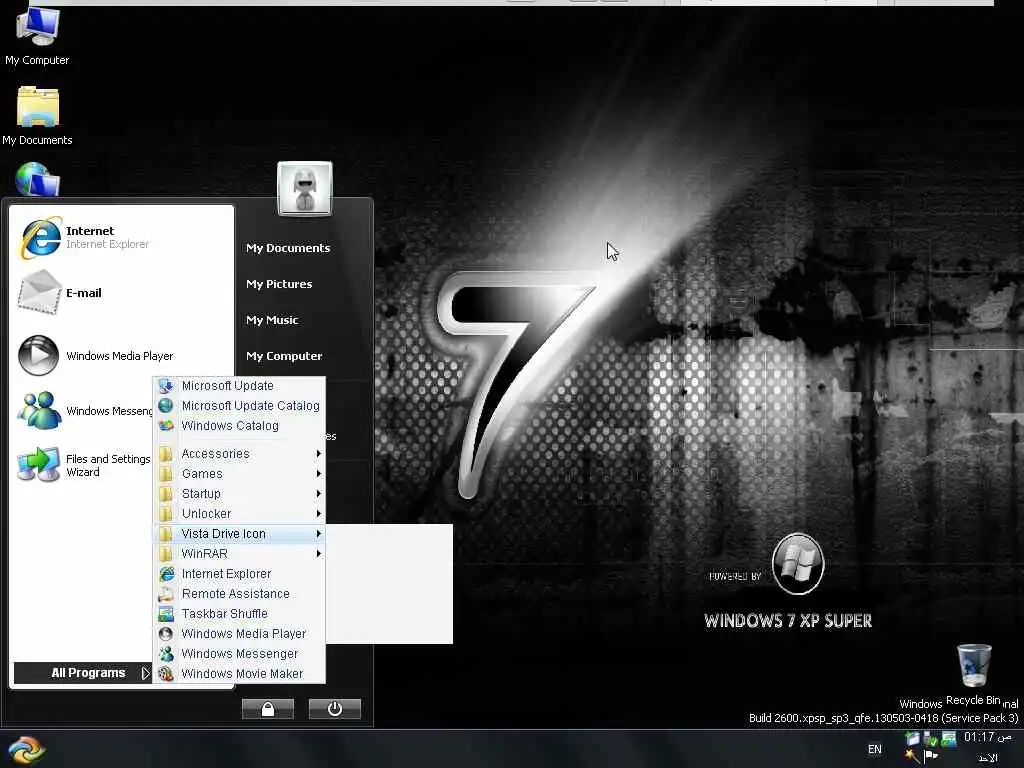Open Windows Messenger from Start menu left pane
Screen dimensions: 1024x768
[x=85, y=411]
